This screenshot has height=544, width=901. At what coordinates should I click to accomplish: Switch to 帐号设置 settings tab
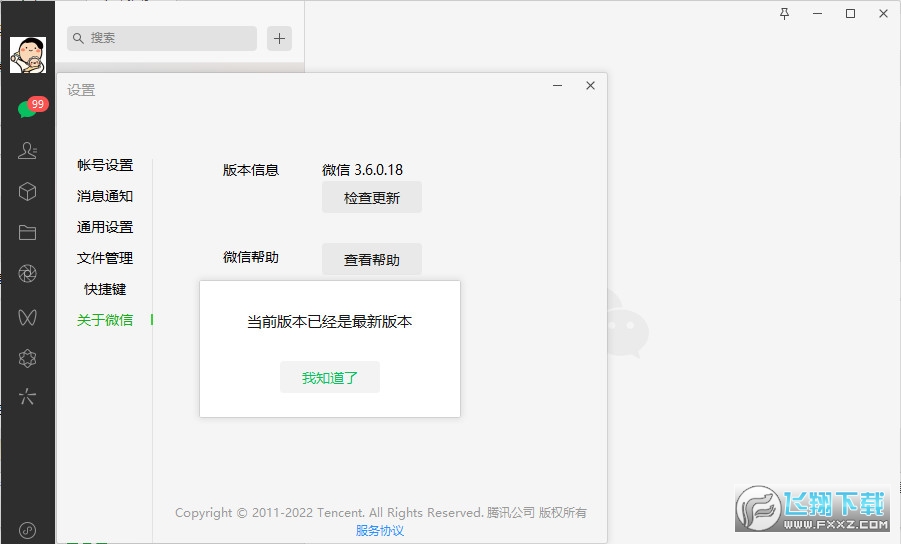[x=105, y=166]
